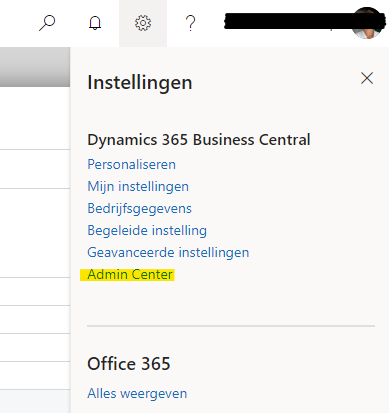This screenshot has height=413, width=389.
Task: Open the Personaliseren link
Action: (x=131, y=164)
